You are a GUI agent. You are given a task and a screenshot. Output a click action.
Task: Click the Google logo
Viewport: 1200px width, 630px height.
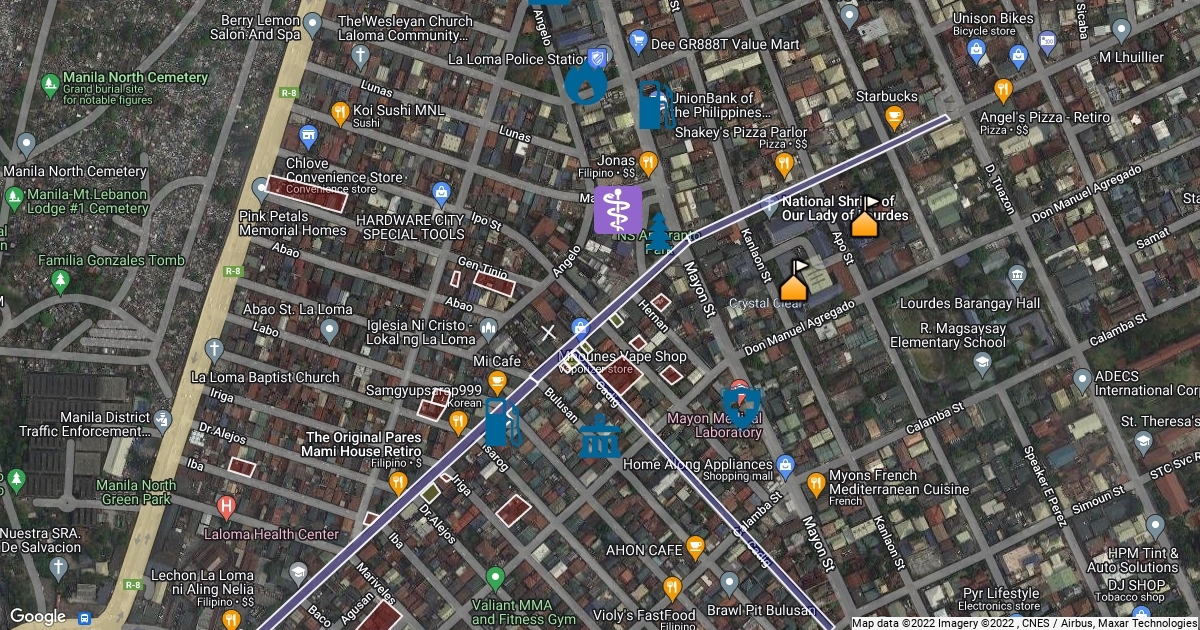tap(38, 616)
